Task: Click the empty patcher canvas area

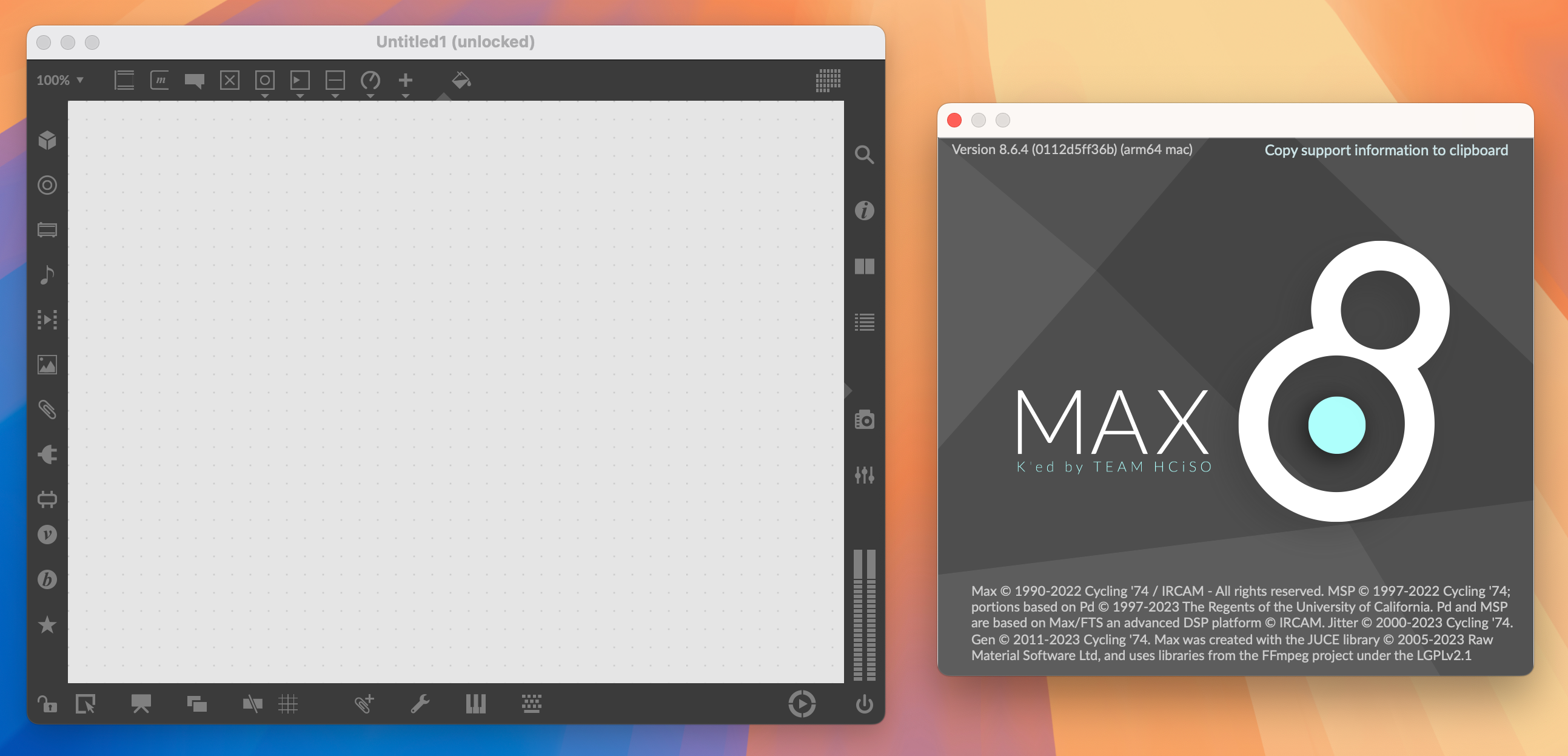Action: click(x=455, y=392)
